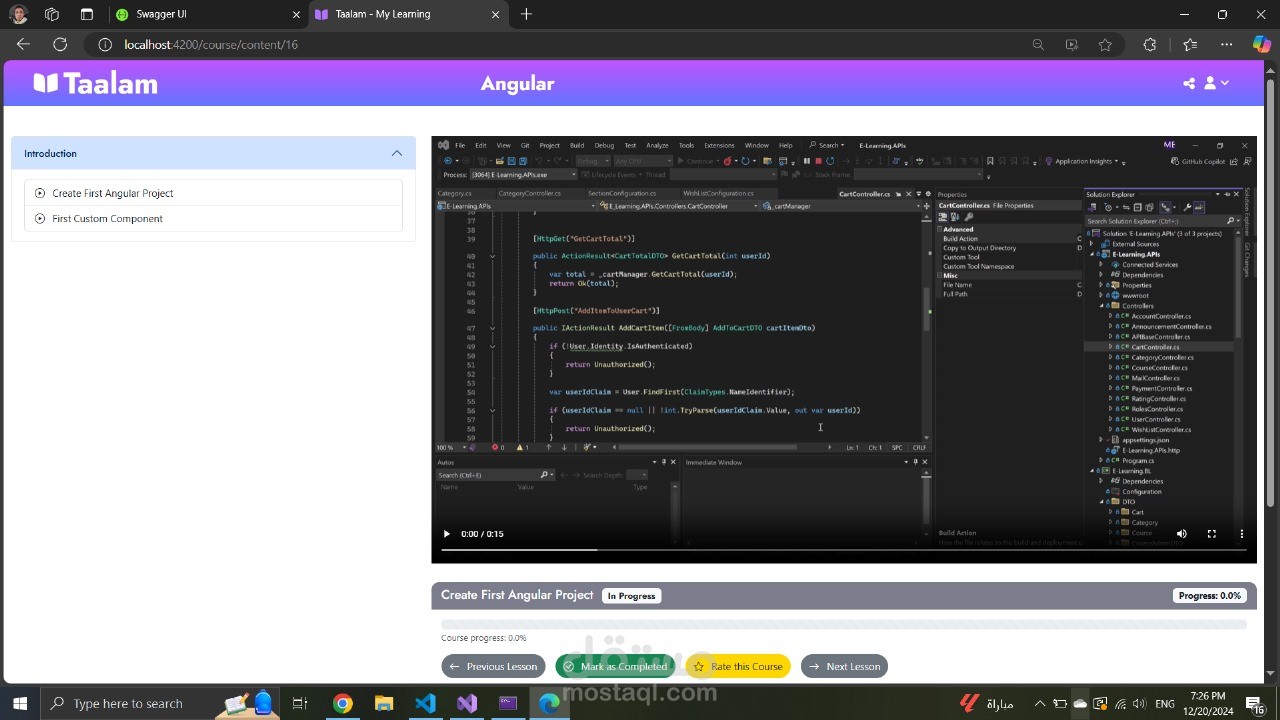Open the video's three-dot options menu

pos(1242,534)
